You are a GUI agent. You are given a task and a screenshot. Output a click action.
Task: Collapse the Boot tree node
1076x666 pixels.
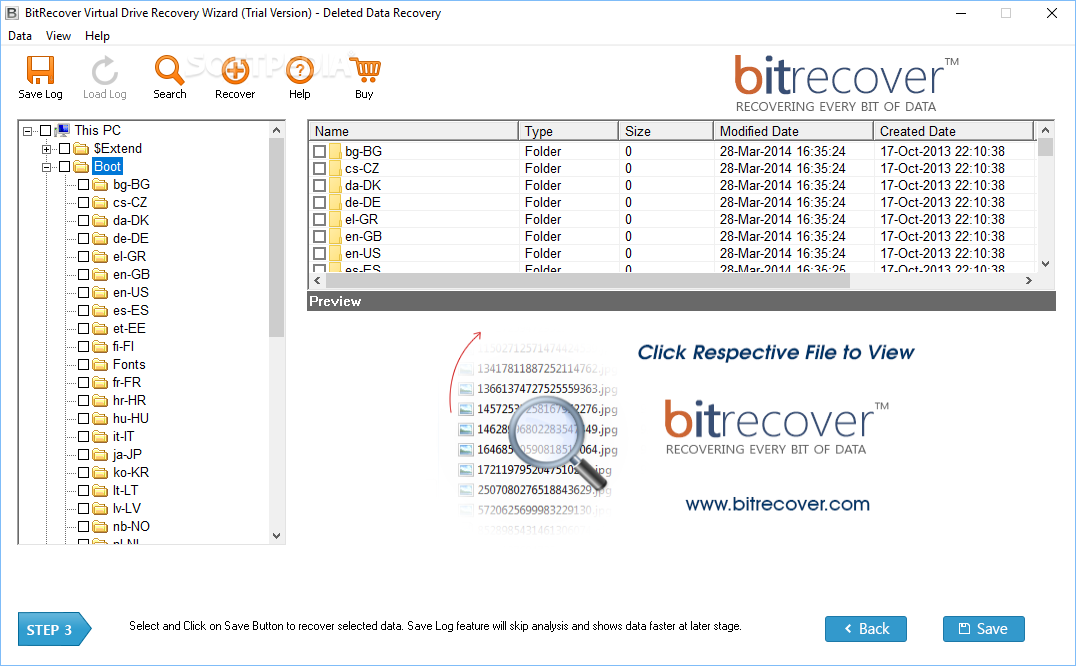(47, 167)
